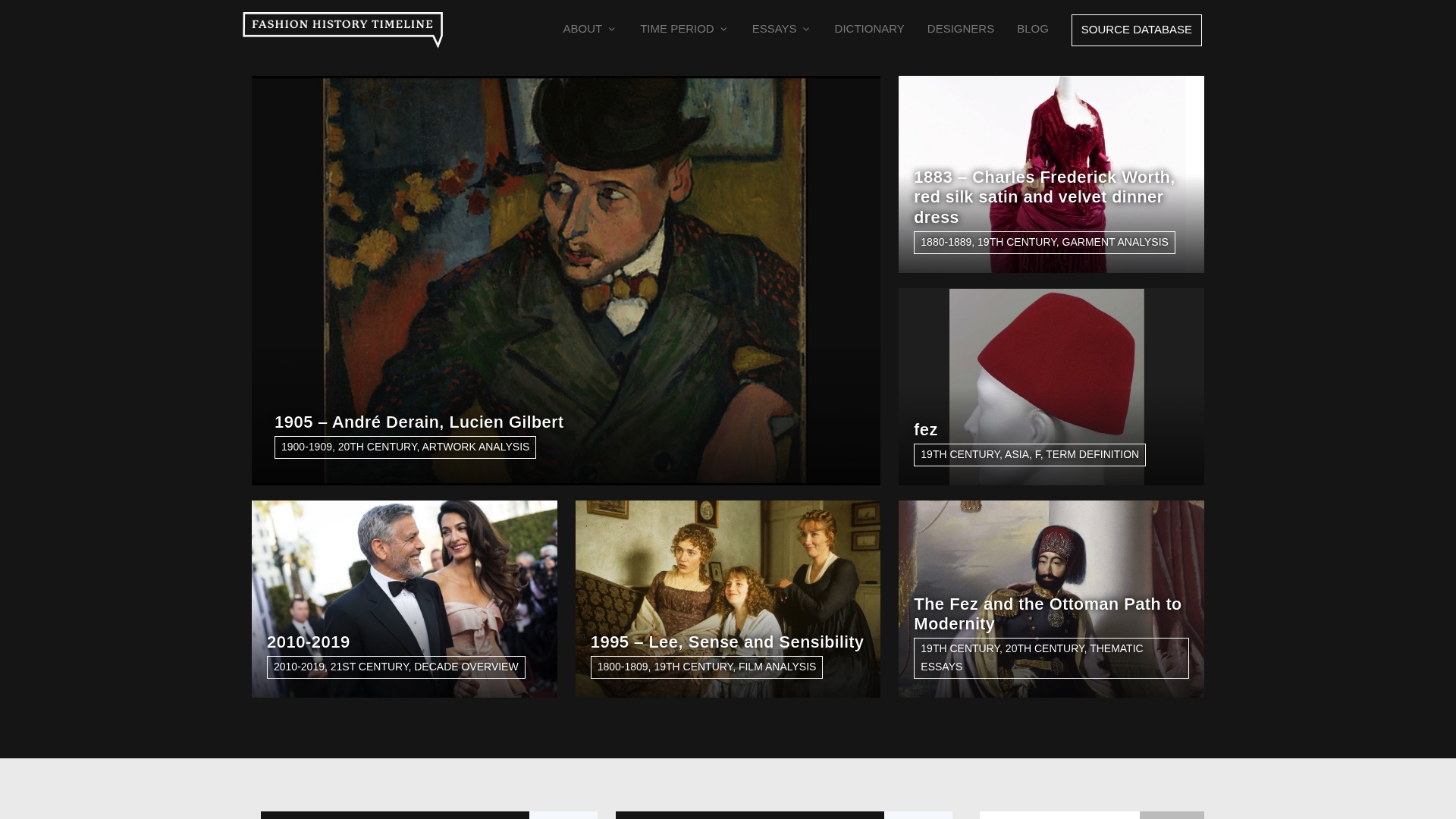Click the 19th Century, Asia, F, Term Definition tags
Image resolution: width=1456 pixels, height=819 pixels.
coord(1029,455)
